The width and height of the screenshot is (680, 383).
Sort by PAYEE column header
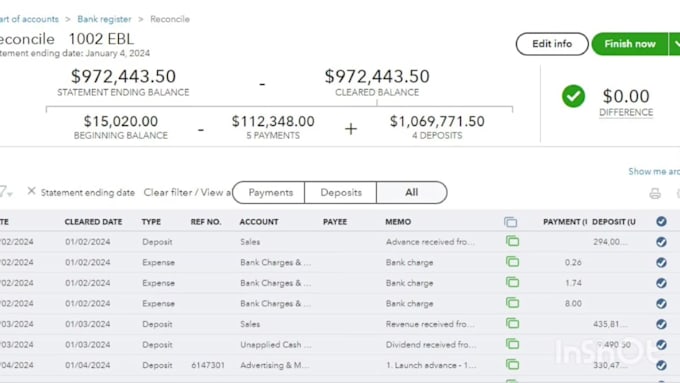tap(335, 222)
